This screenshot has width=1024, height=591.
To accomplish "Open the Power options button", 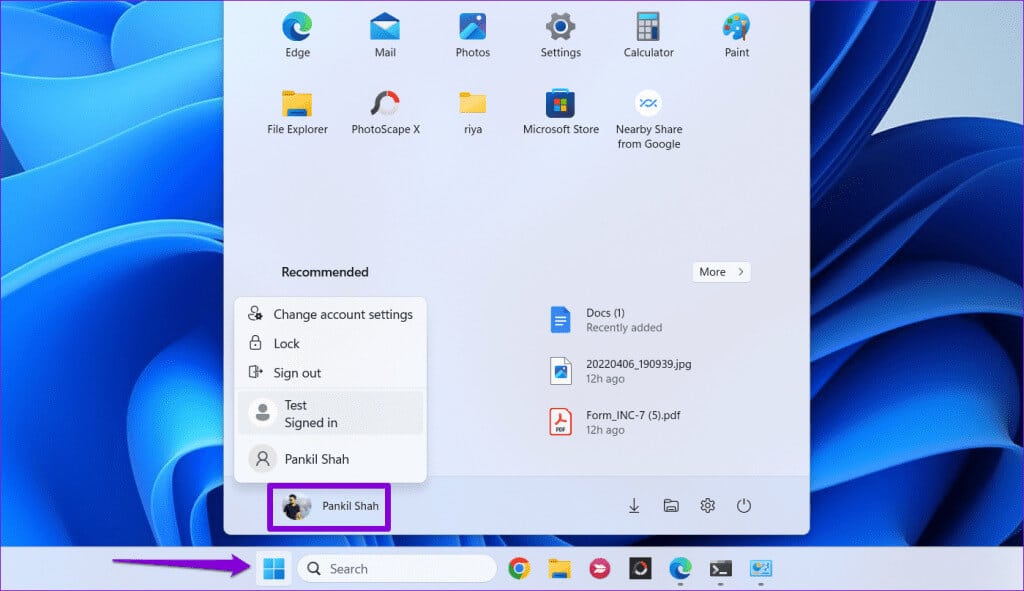I will click(744, 505).
